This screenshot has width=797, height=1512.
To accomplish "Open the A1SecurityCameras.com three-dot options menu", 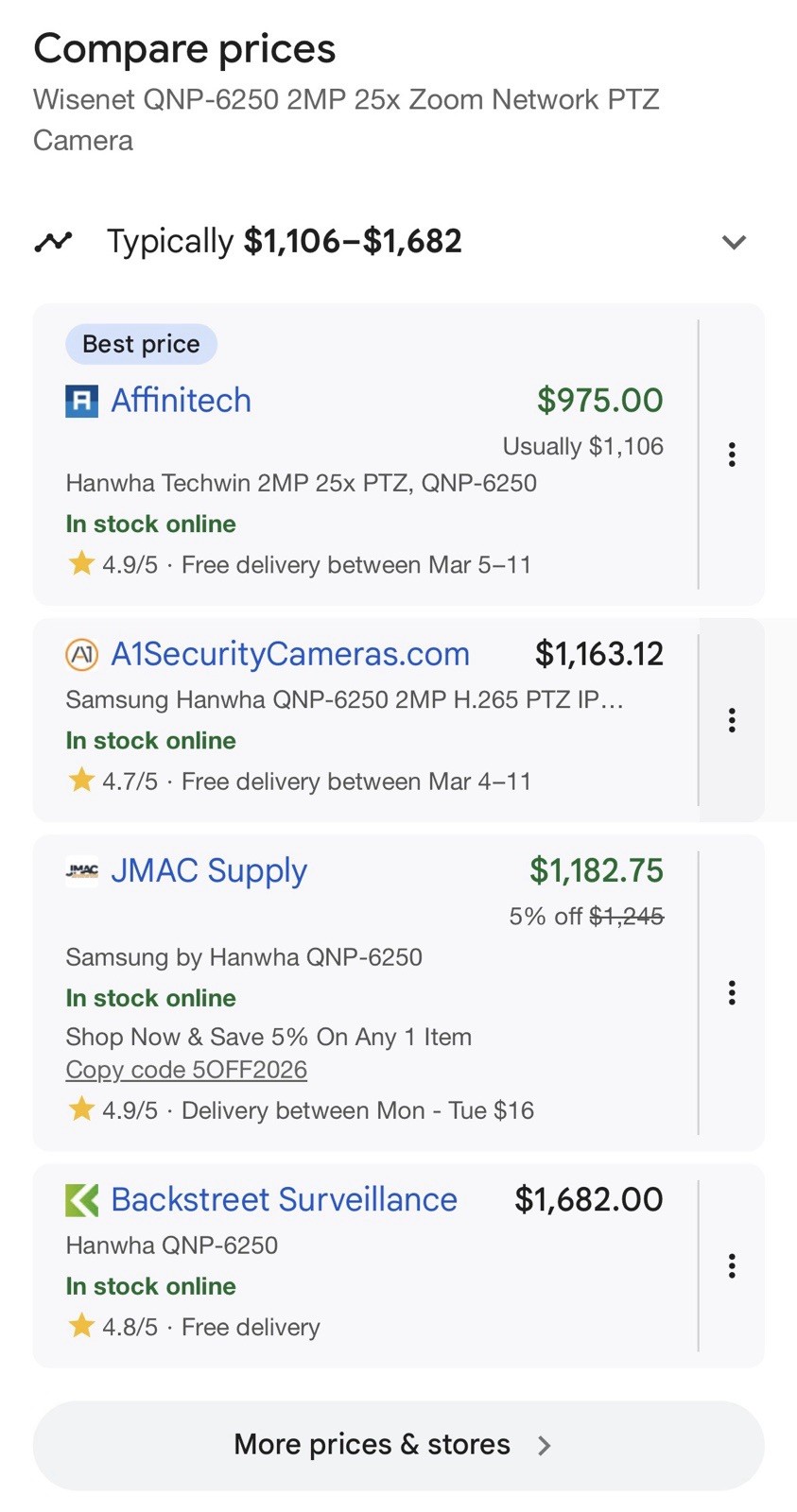I will pyautogui.click(x=732, y=720).
